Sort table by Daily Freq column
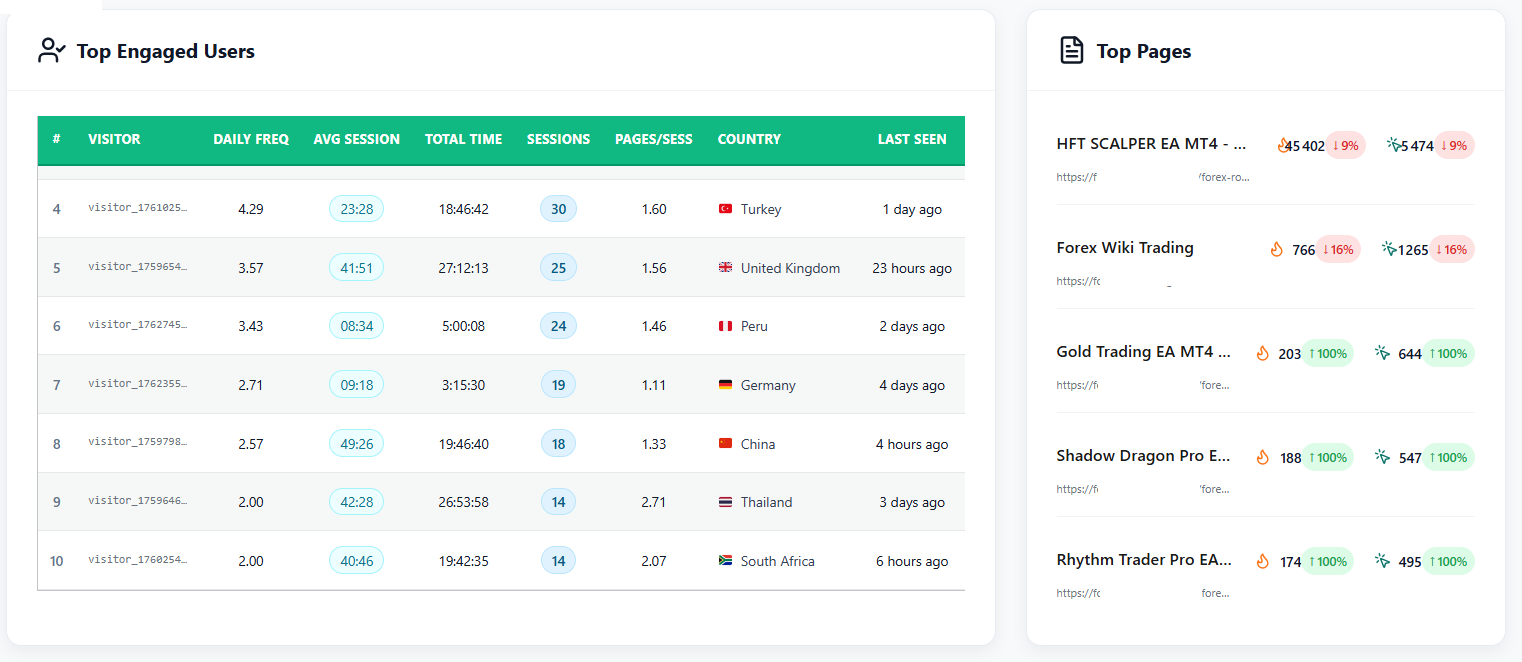 (x=251, y=140)
